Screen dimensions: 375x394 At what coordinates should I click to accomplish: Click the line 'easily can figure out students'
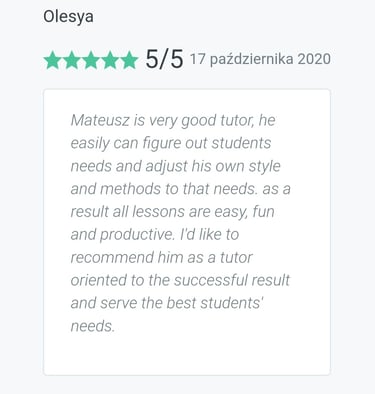(171, 143)
